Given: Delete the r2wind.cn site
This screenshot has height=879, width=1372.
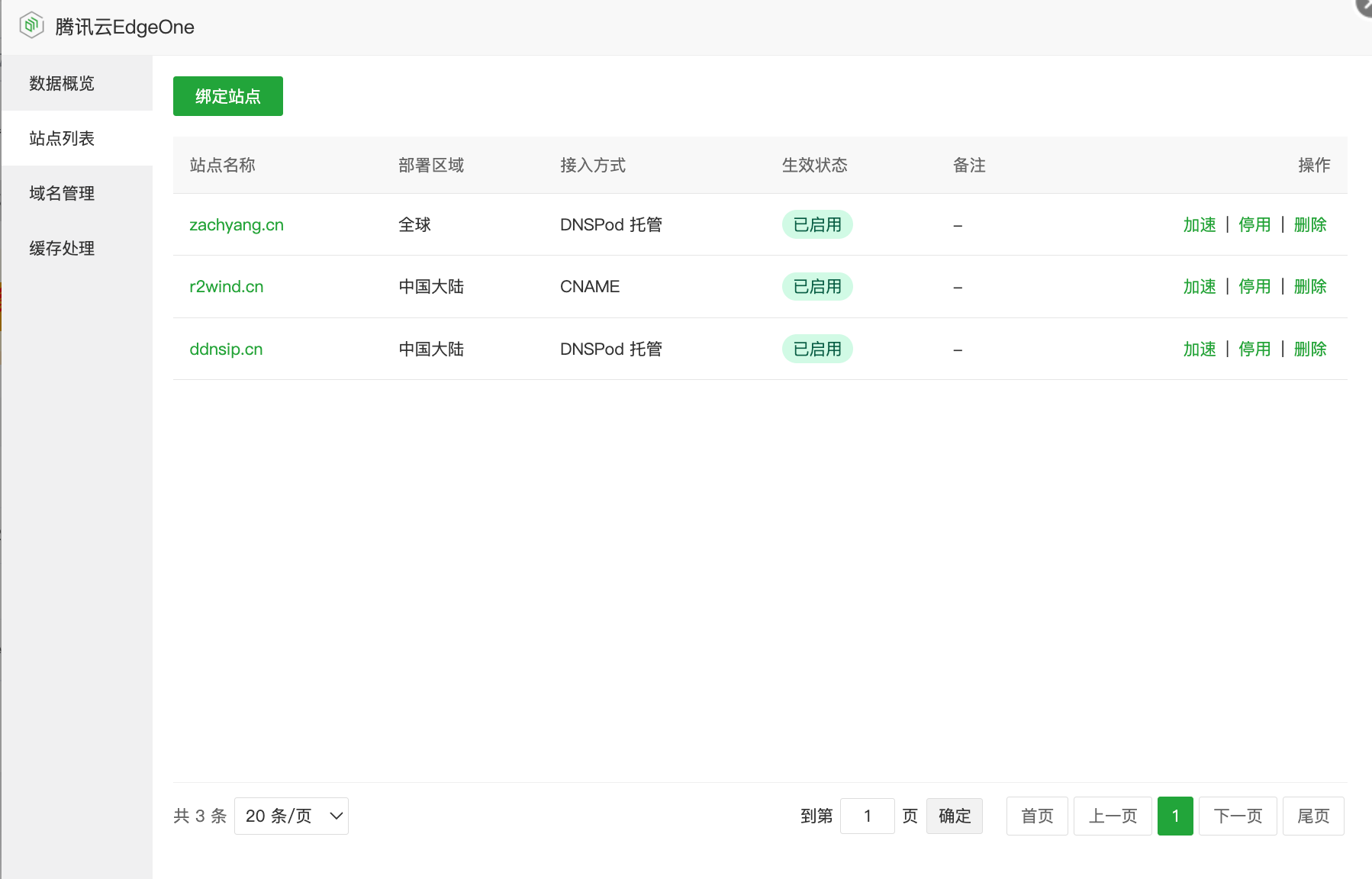Looking at the screenshot, I should click(x=1310, y=286).
